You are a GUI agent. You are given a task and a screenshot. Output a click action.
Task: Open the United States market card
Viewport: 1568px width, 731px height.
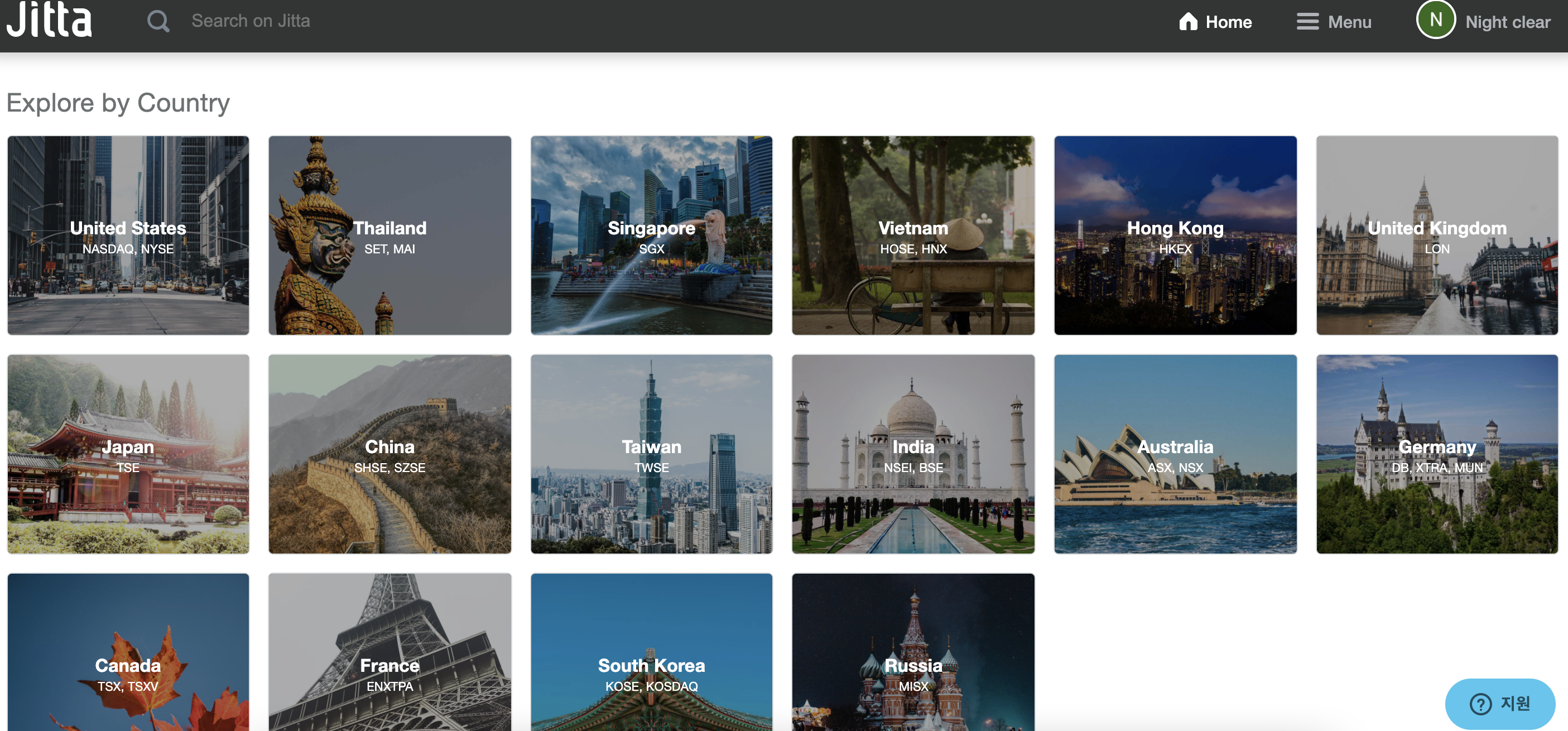click(x=128, y=235)
